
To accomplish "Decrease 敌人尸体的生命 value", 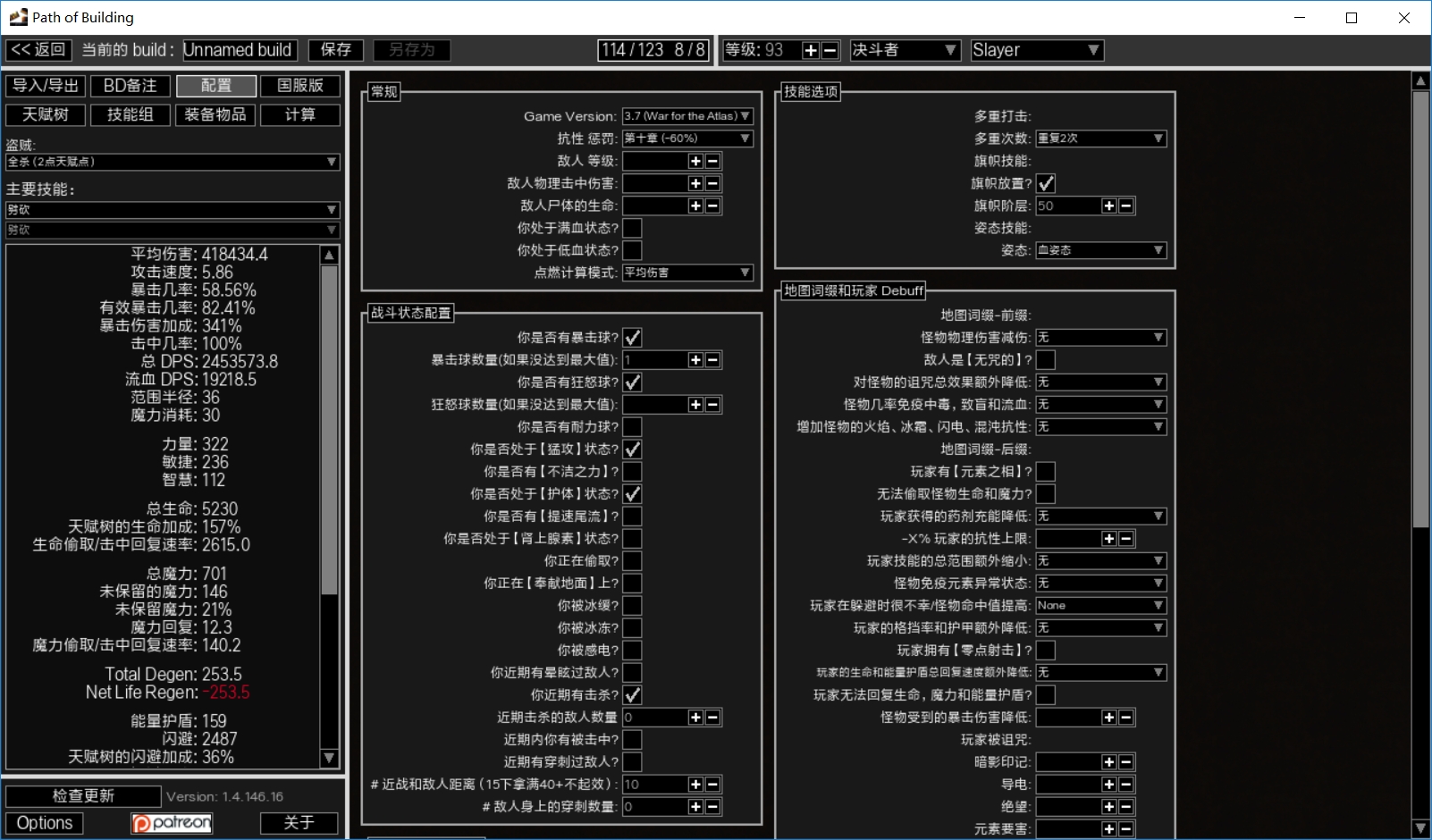I will tap(712, 206).
